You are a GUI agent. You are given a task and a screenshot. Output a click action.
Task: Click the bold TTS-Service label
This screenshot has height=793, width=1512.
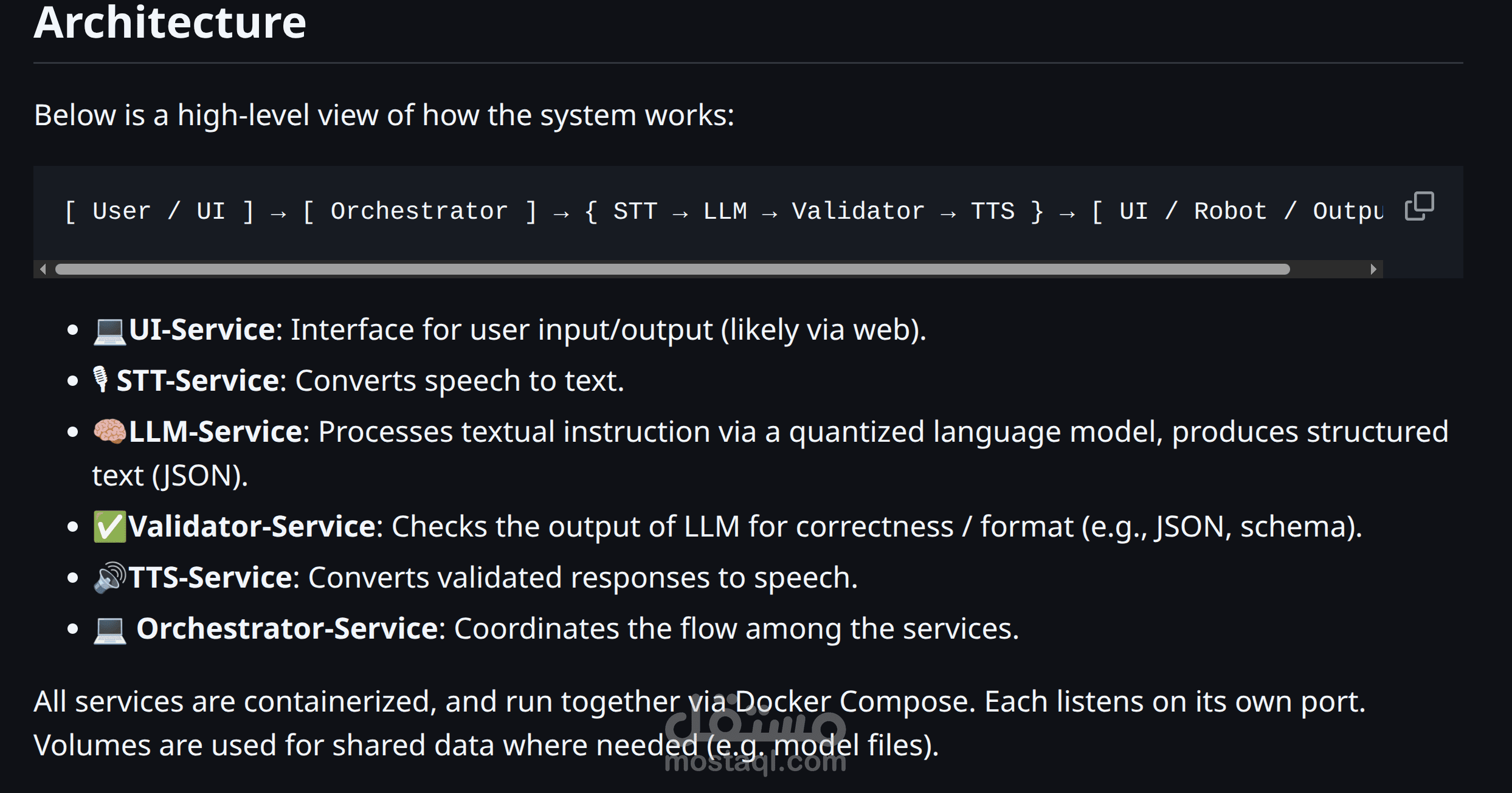coord(210,578)
